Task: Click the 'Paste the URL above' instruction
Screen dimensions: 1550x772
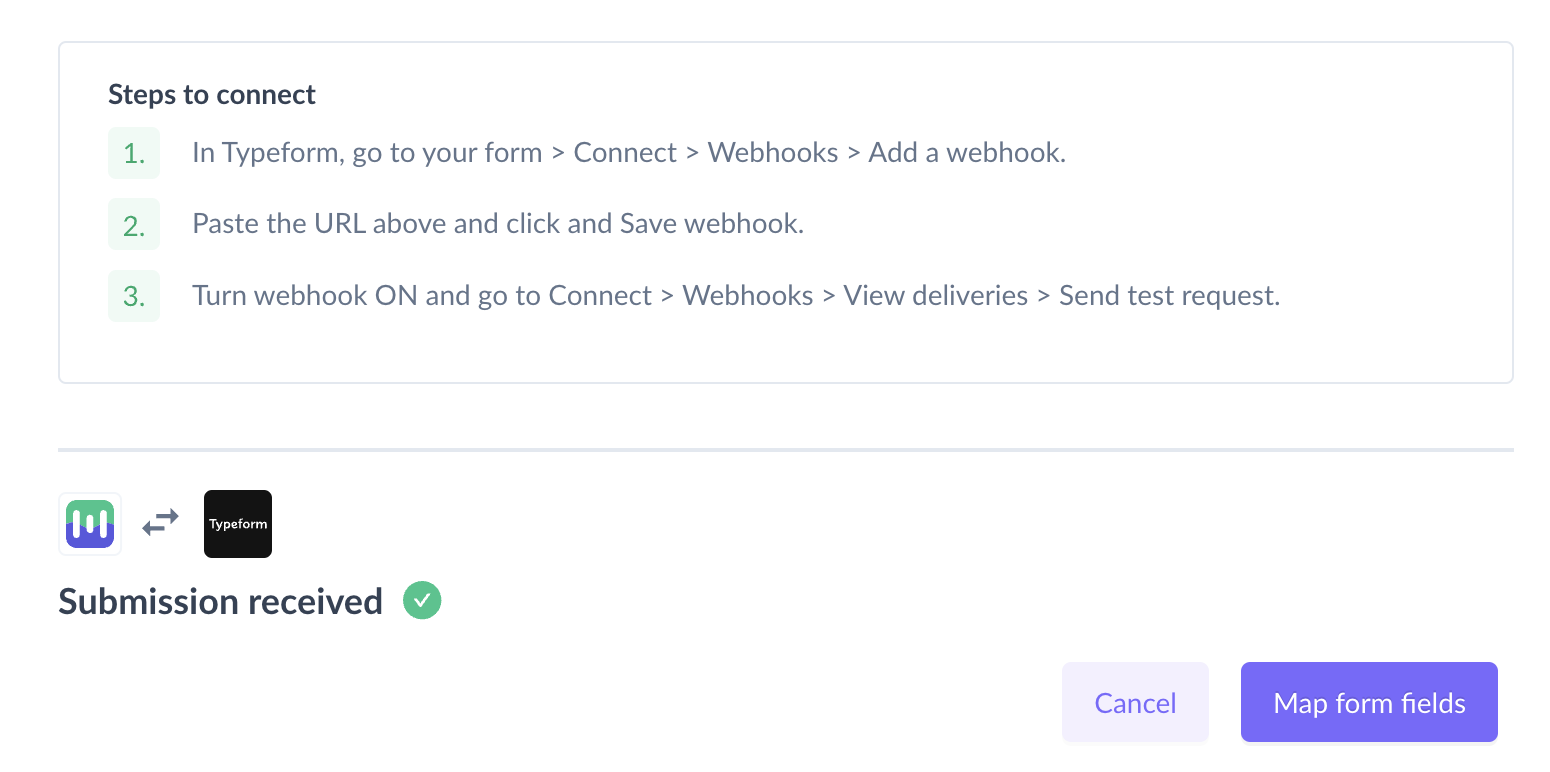Action: [320, 223]
